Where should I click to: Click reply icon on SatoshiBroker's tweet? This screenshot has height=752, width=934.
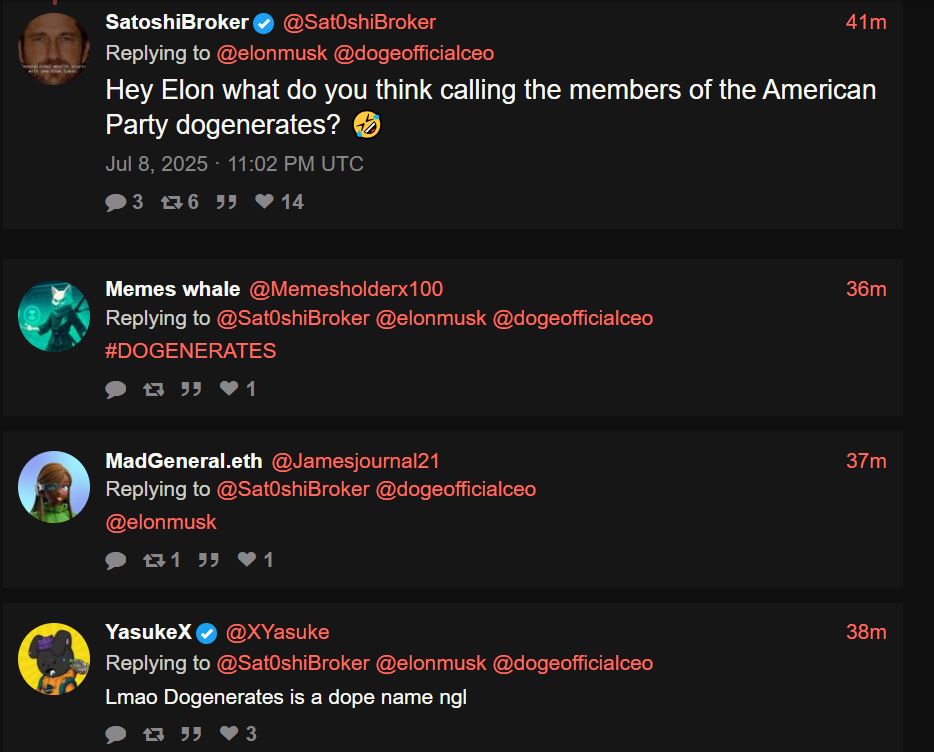tap(116, 202)
